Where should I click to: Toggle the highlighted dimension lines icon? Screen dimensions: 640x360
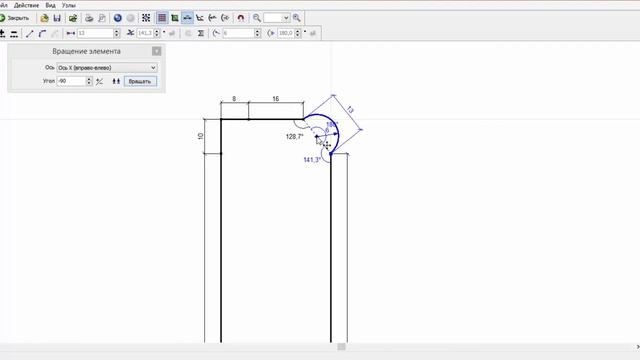pyautogui.click(x=187, y=18)
